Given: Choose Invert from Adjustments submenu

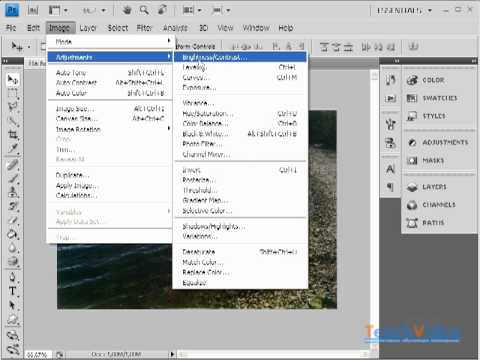Looking at the screenshot, I should click(x=240, y=170).
